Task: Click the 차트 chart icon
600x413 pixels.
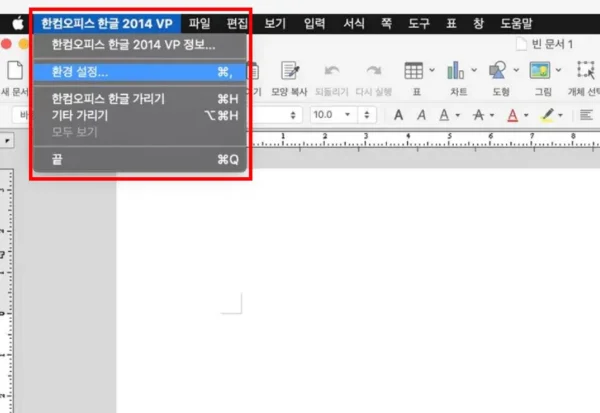Action: (455, 71)
